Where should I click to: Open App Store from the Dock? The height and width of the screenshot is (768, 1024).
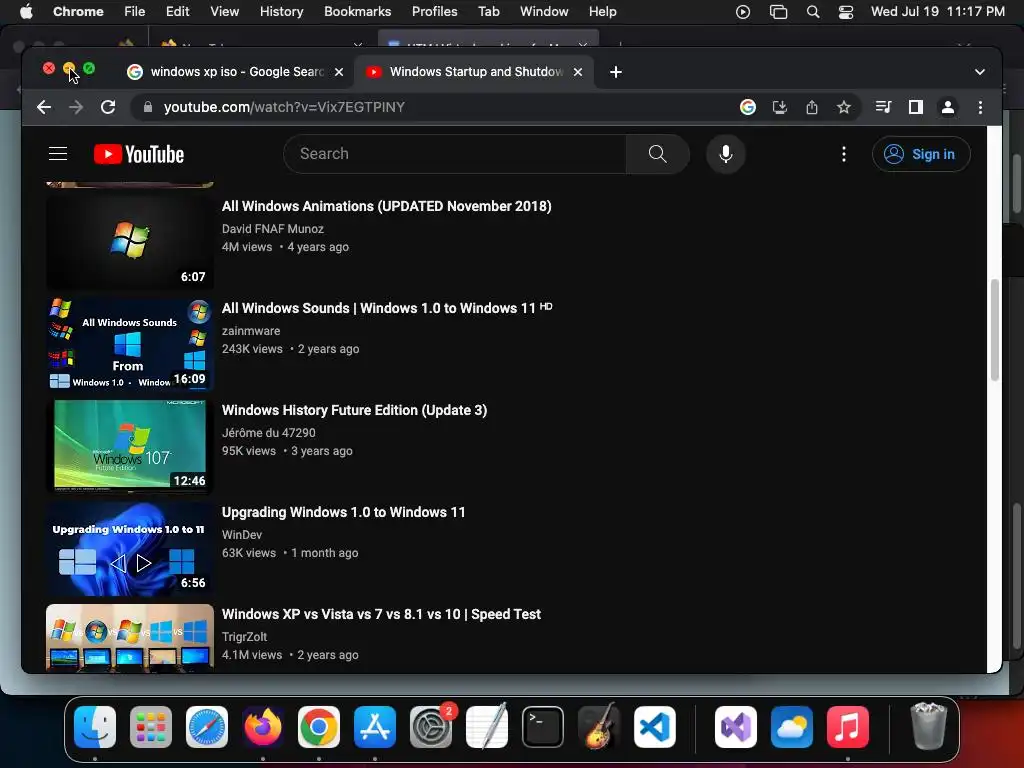375,727
